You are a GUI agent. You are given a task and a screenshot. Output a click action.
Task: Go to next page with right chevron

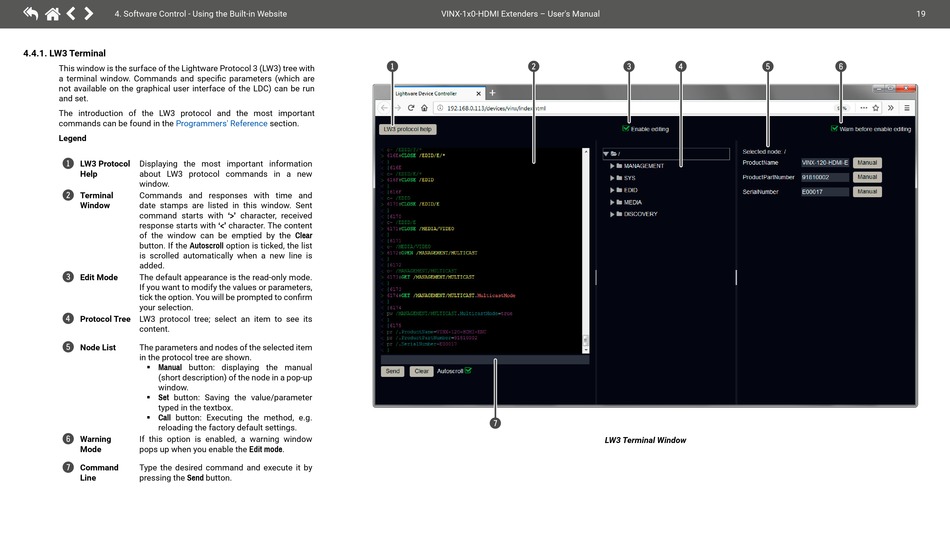coord(88,13)
